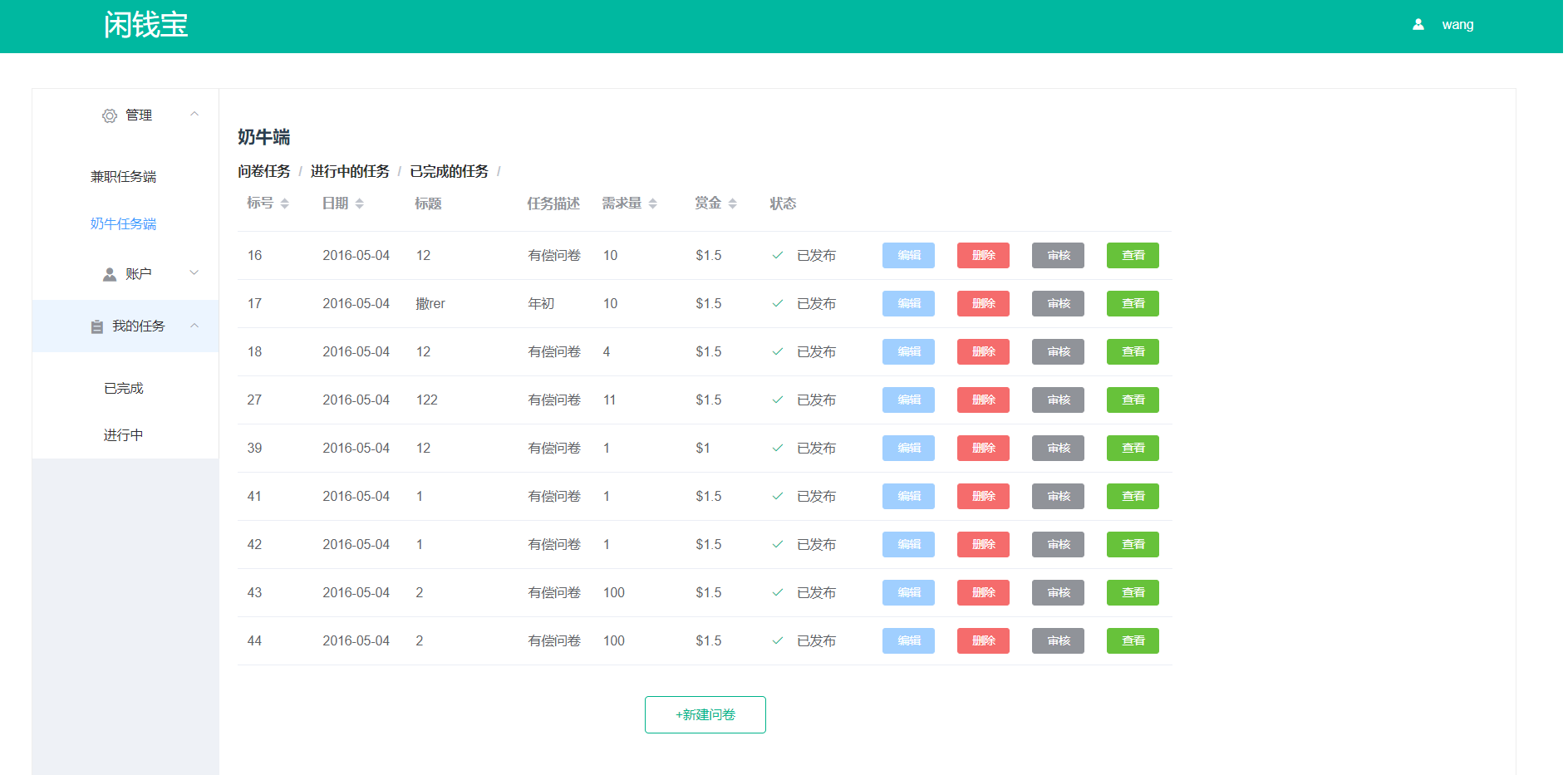Collapse the 我的任务 menu chevron
The image size is (1568, 775).
pyautogui.click(x=194, y=326)
